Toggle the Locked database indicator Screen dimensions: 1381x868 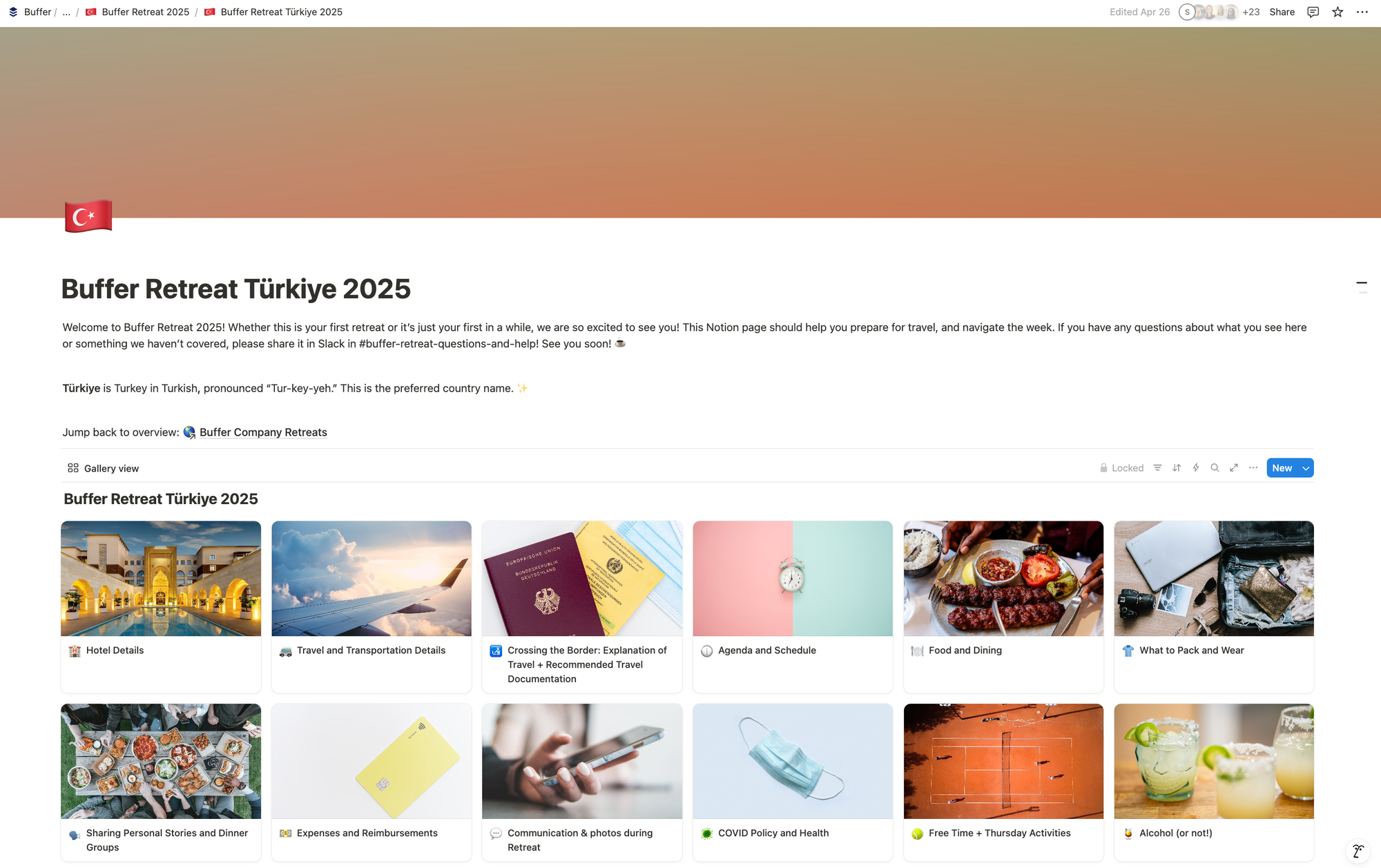point(1121,468)
